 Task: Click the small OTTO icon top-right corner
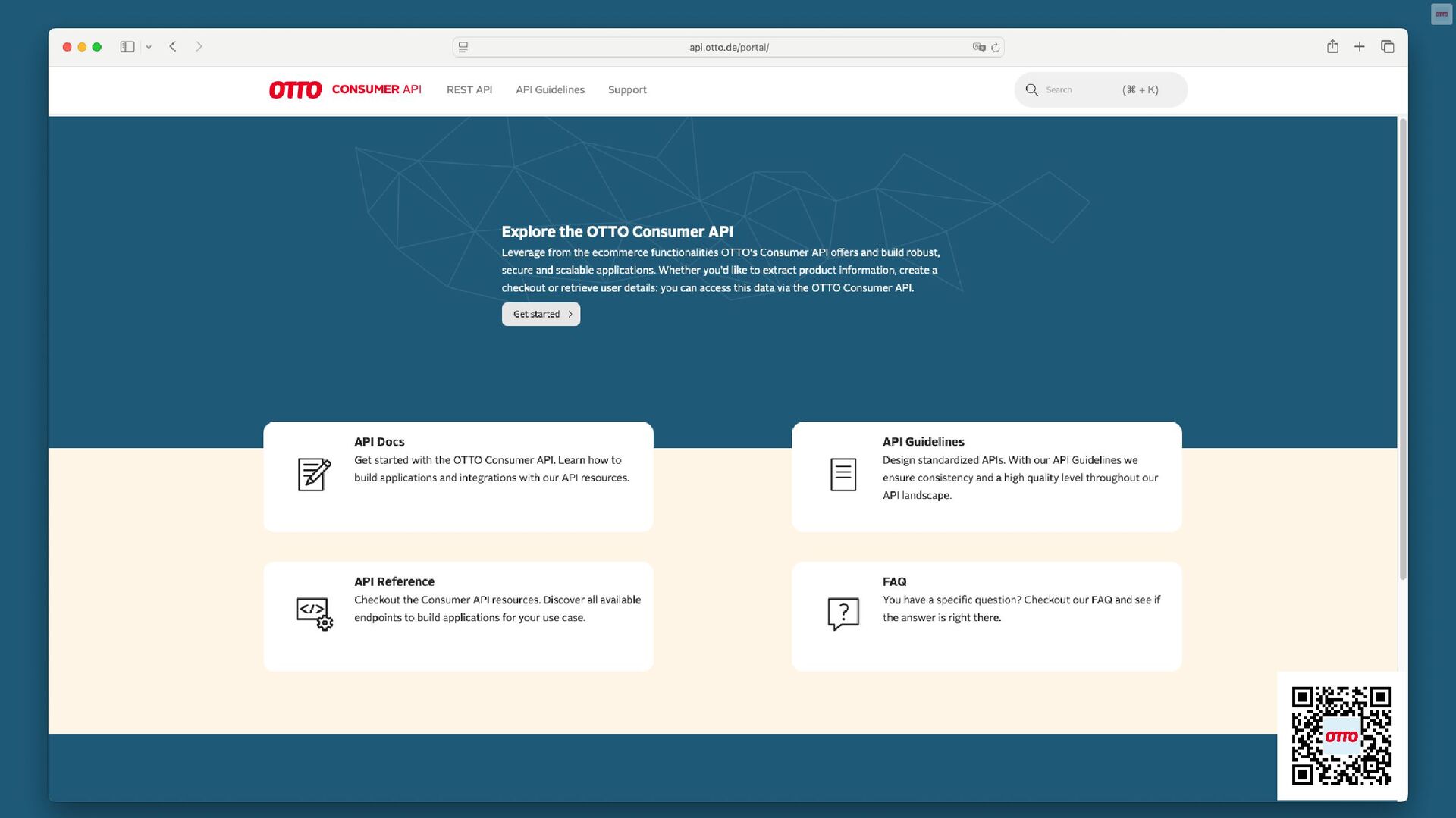point(1442,14)
